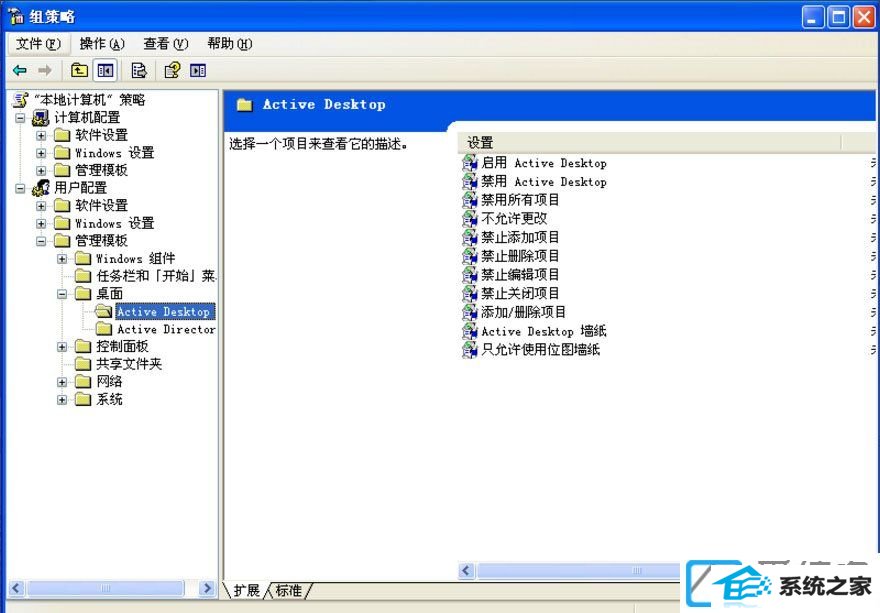The width and height of the screenshot is (880, 613).
Task: Click the policy icon beside 添加/删除项目
Action: 469,312
